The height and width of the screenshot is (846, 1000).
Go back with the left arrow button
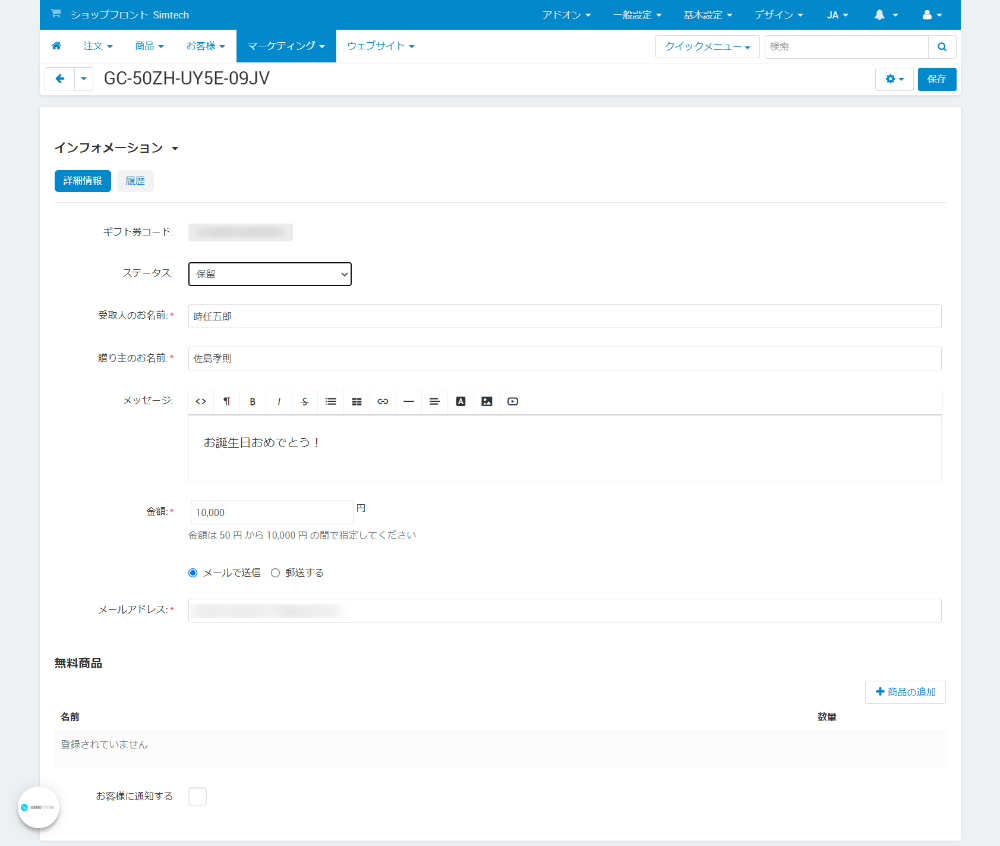click(x=60, y=79)
